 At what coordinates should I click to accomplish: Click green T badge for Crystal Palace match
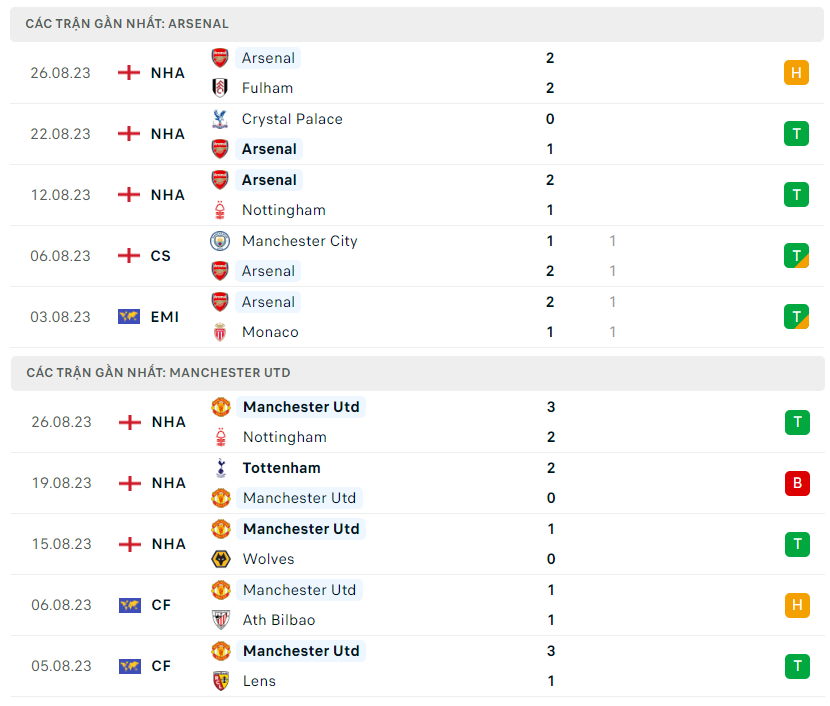796,134
